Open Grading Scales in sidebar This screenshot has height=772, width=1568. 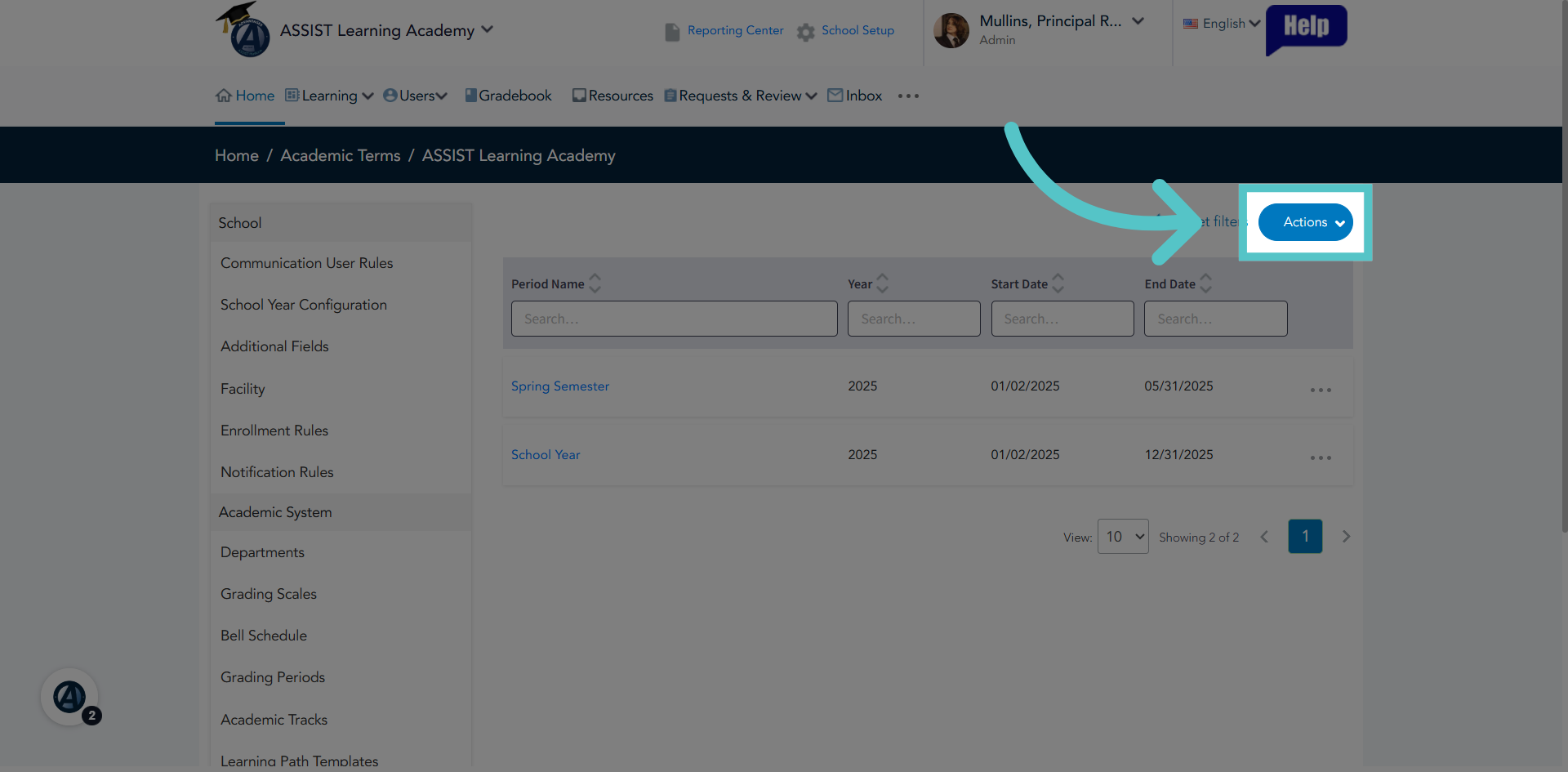pyautogui.click(x=269, y=594)
